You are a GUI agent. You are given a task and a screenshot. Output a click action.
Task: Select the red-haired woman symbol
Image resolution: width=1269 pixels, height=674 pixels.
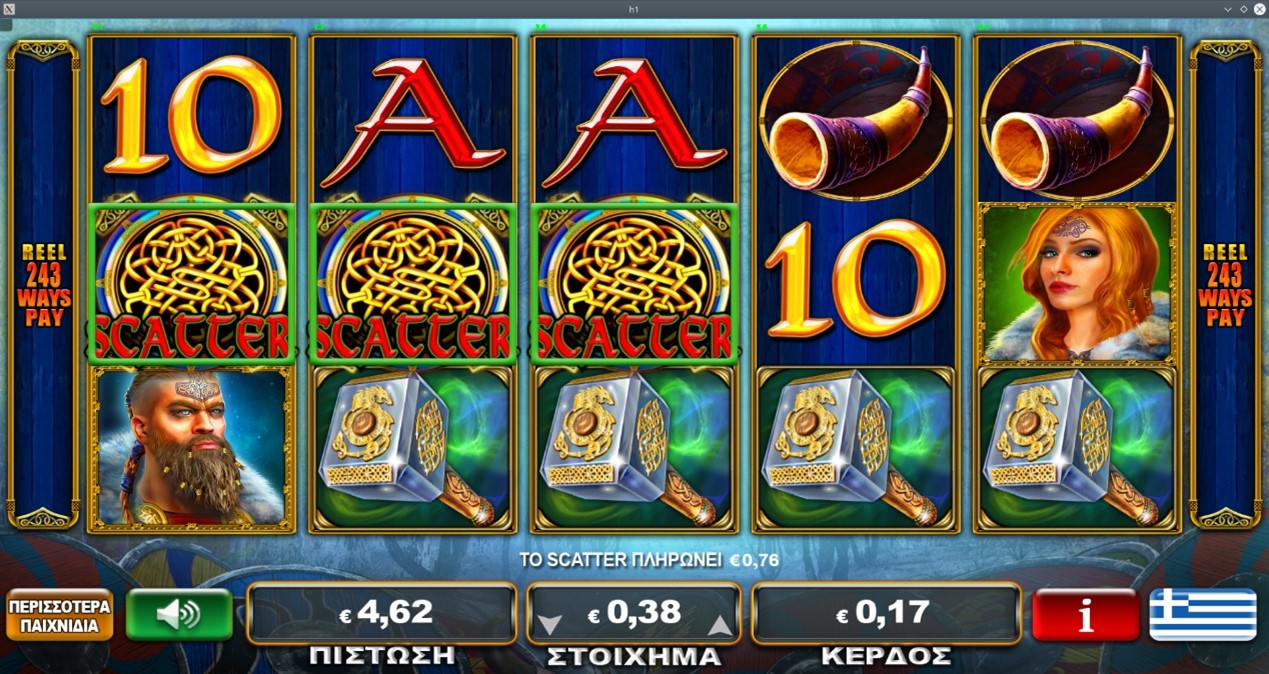pyautogui.click(x=1077, y=283)
